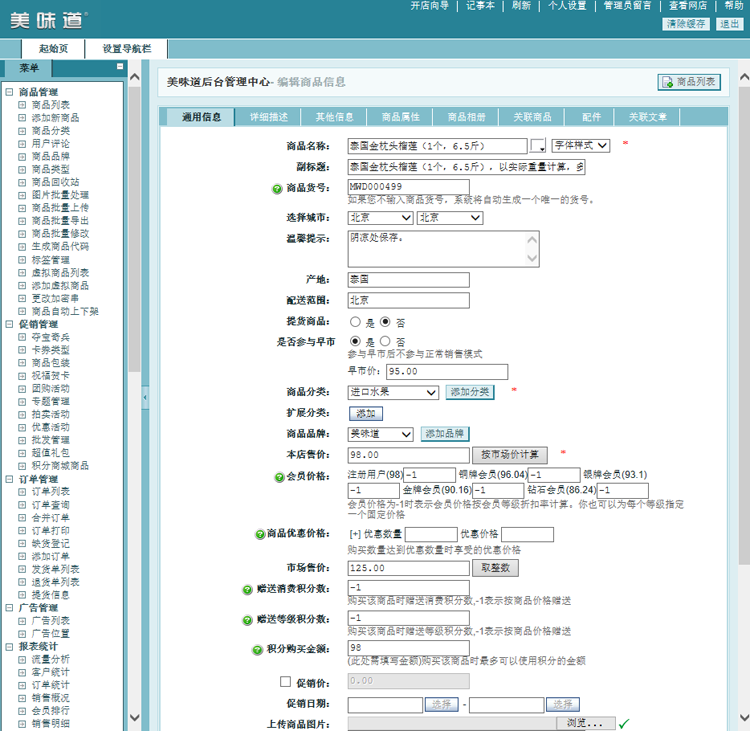Collapse the 订单管理 tree group
The height and width of the screenshot is (731, 750).
tap(9, 479)
